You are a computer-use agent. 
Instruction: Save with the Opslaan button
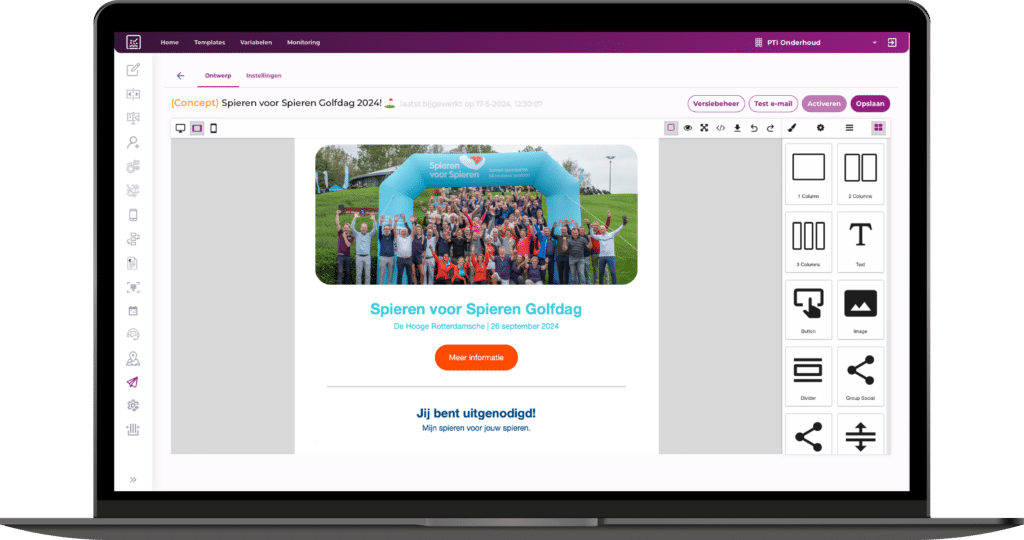(870, 104)
